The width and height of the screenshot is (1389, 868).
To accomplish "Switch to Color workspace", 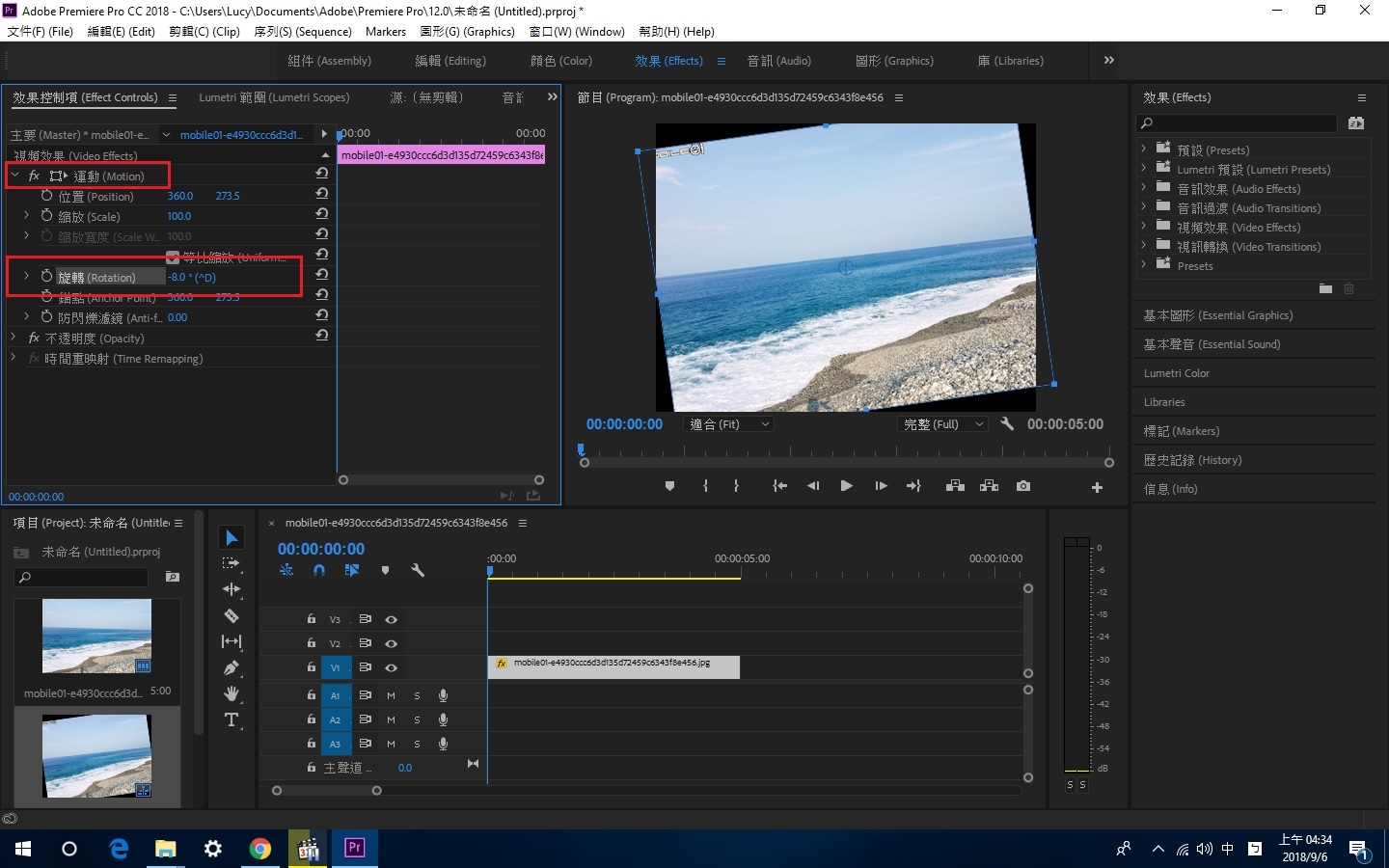I will (561, 60).
